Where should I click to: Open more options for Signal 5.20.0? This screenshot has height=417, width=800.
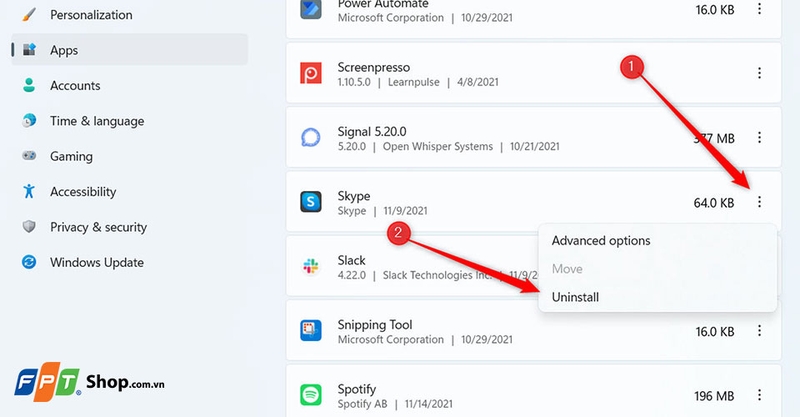pyautogui.click(x=759, y=137)
